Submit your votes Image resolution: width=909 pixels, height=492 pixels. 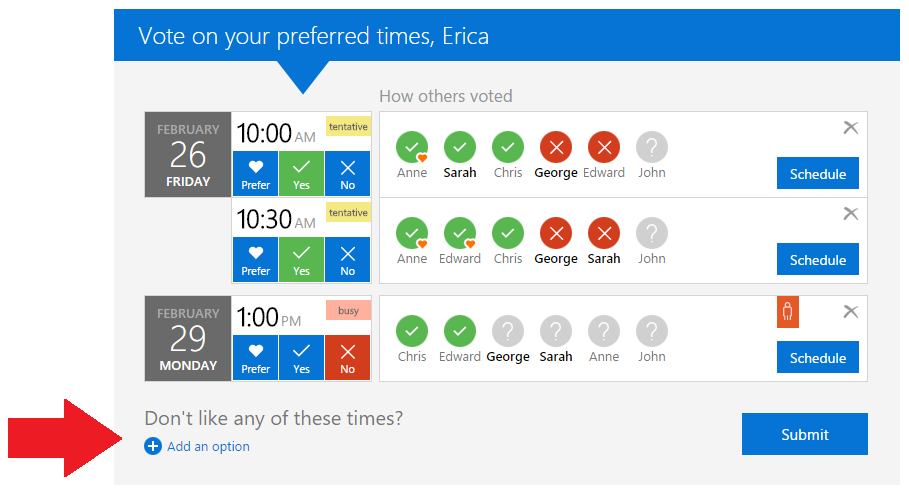[x=805, y=434]
